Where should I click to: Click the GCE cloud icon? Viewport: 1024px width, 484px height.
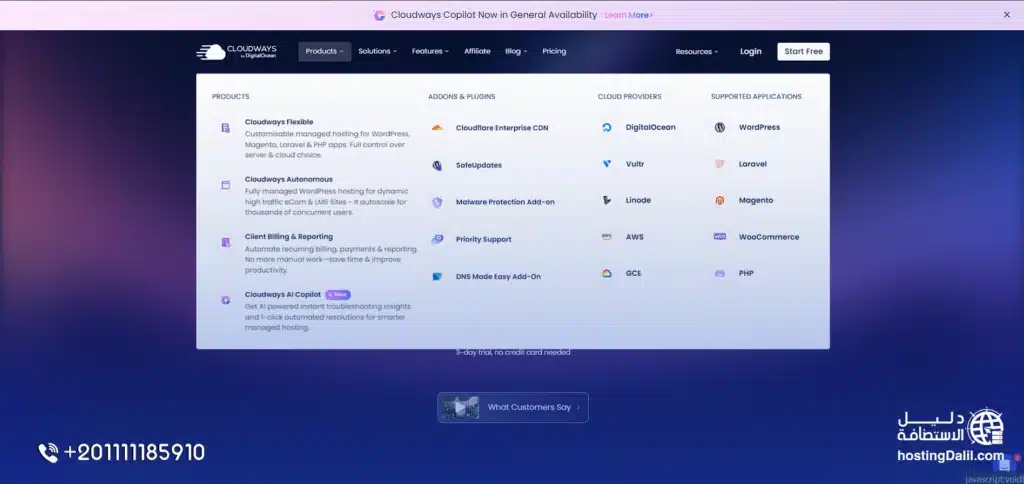tap(607, 273)
